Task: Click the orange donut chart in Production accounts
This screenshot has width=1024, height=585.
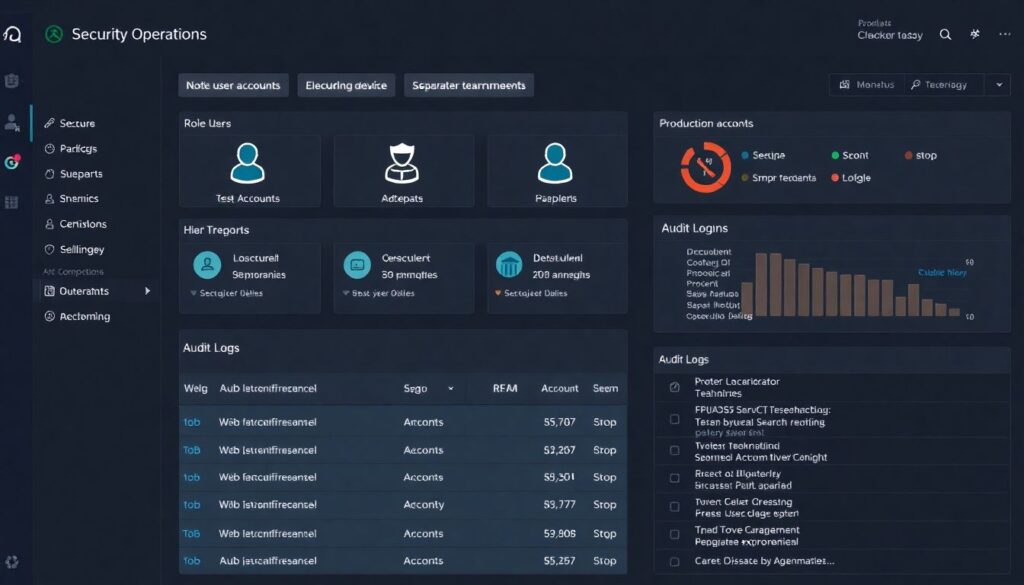Action: tap(705, 166)
